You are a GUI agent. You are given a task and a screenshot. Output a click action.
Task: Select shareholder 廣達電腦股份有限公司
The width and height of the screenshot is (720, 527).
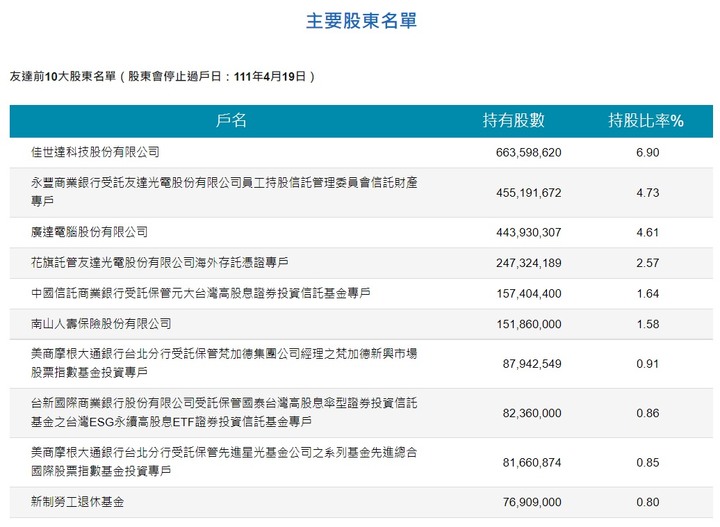(x=90, y=232)
